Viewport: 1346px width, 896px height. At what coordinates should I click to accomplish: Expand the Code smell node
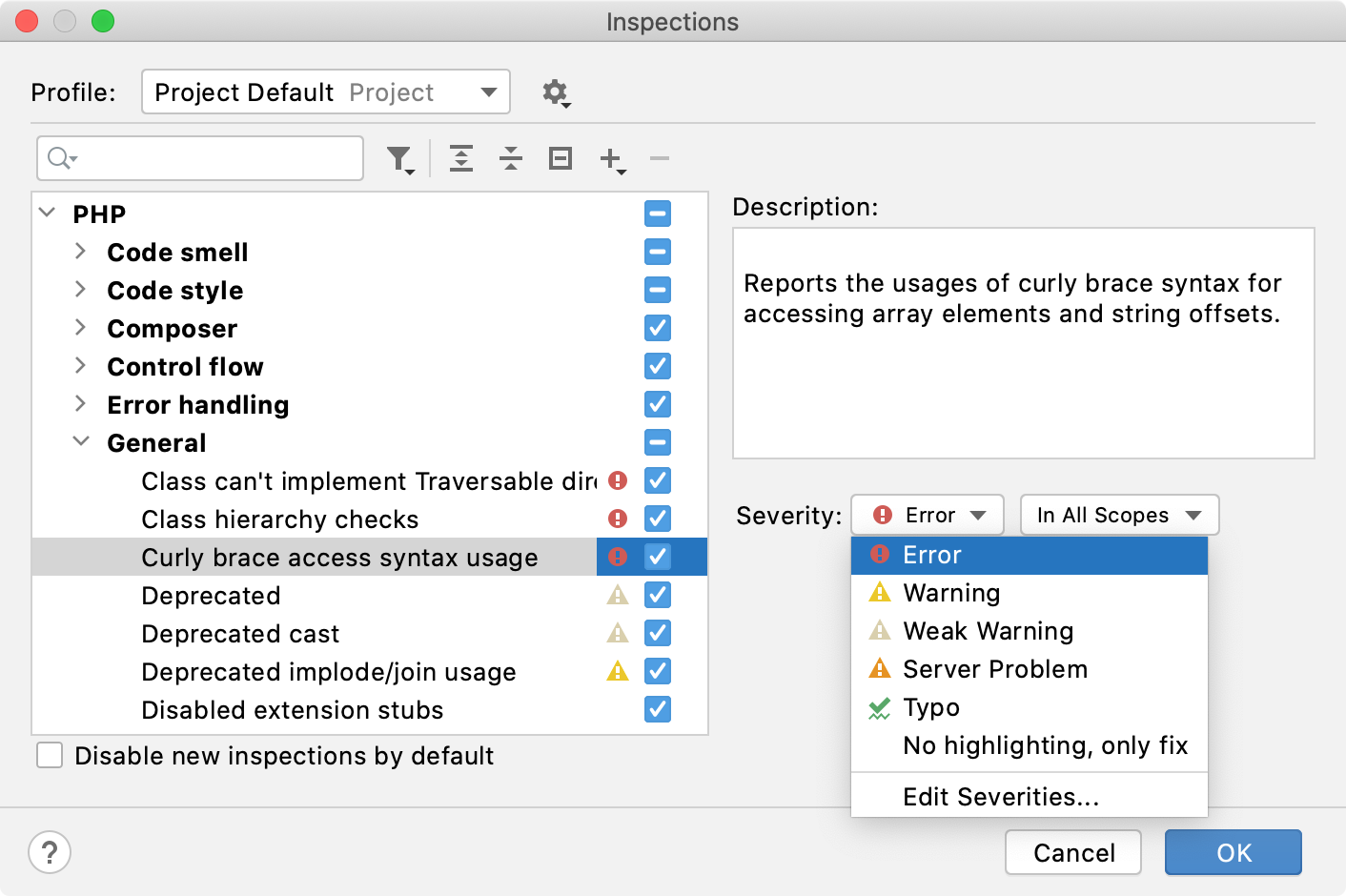(81, 252)
